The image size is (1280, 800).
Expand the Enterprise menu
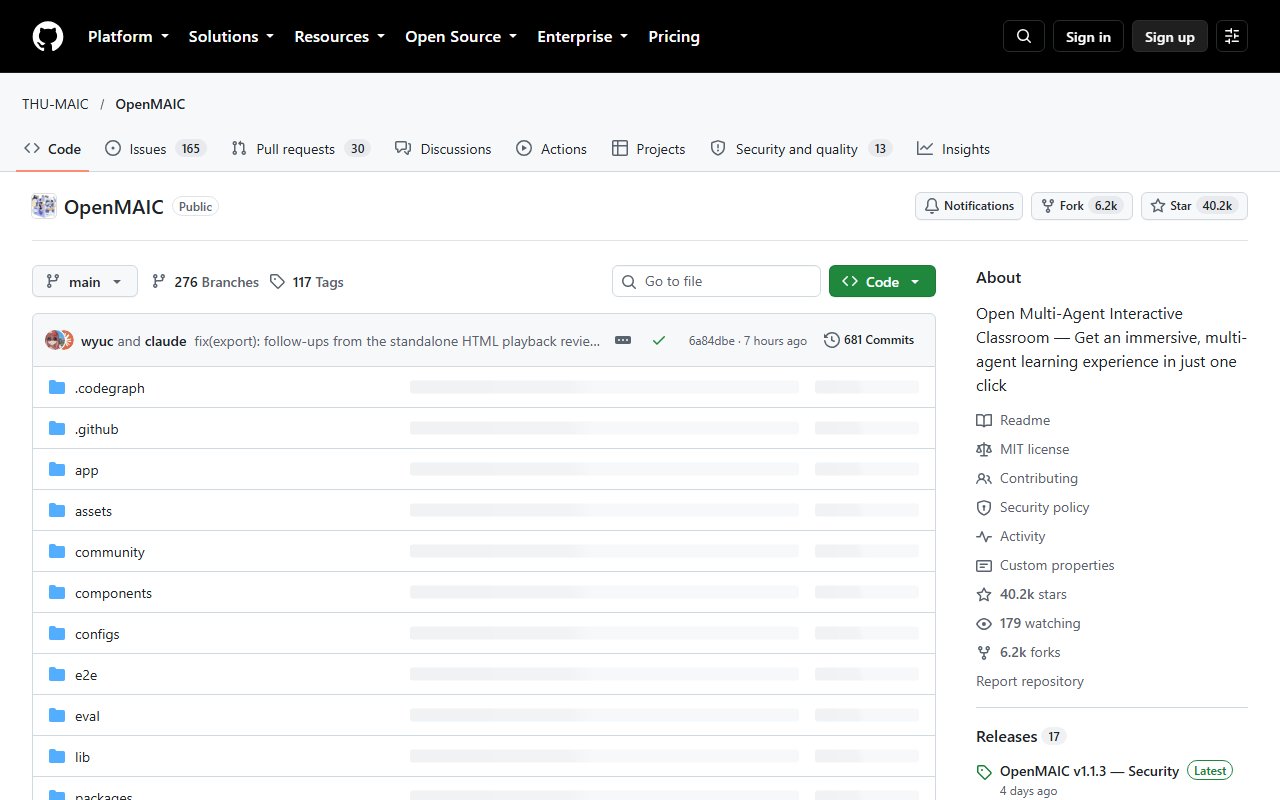point(583,37)
